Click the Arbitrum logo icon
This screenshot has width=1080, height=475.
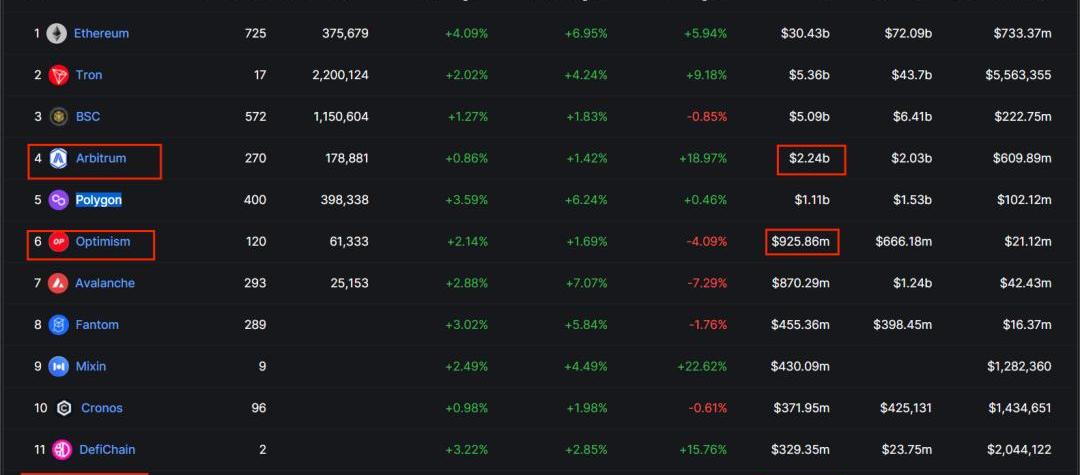[59, 158]
